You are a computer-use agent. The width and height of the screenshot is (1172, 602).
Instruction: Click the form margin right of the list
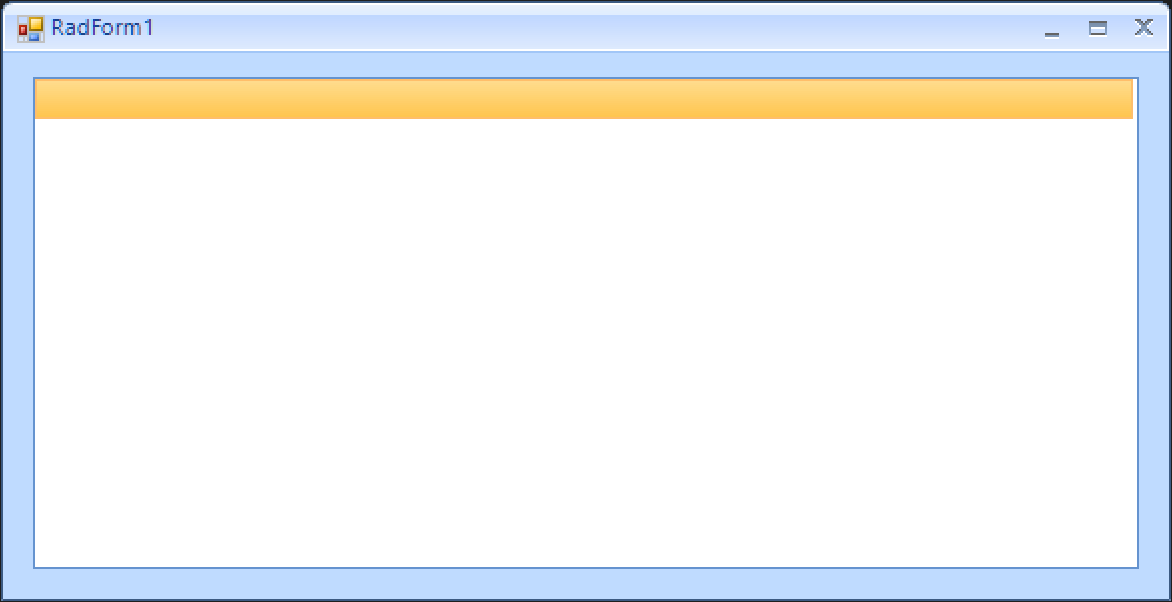click(x=1153, y=323)
